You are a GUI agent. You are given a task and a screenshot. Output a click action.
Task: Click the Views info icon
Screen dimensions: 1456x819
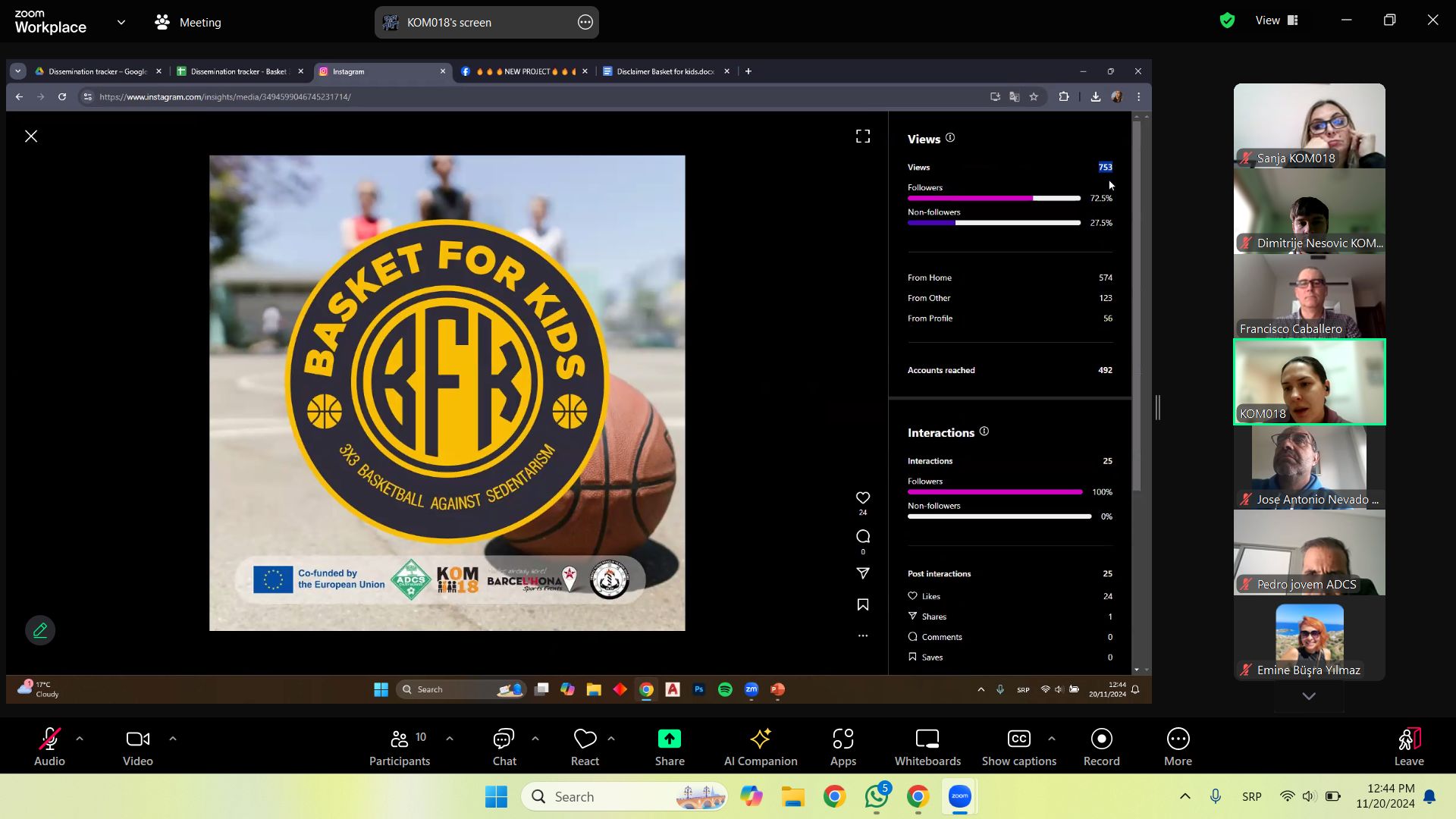point(950,137)
